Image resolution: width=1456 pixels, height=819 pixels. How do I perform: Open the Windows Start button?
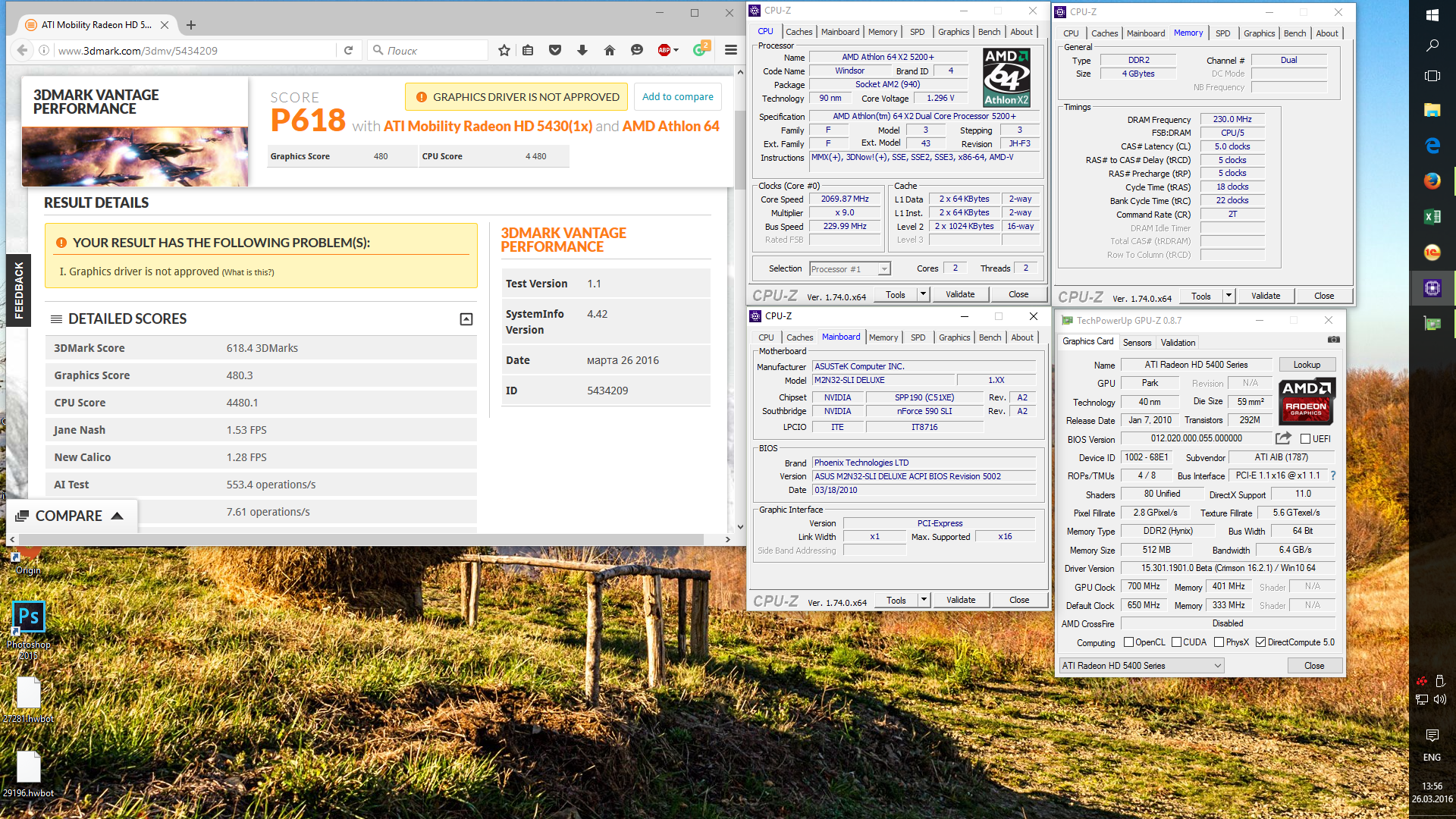click(x=1432, y=15)
